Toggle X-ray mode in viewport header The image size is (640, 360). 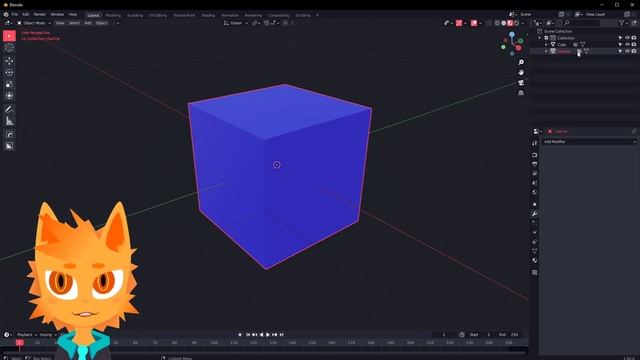(x=489, y=23)
